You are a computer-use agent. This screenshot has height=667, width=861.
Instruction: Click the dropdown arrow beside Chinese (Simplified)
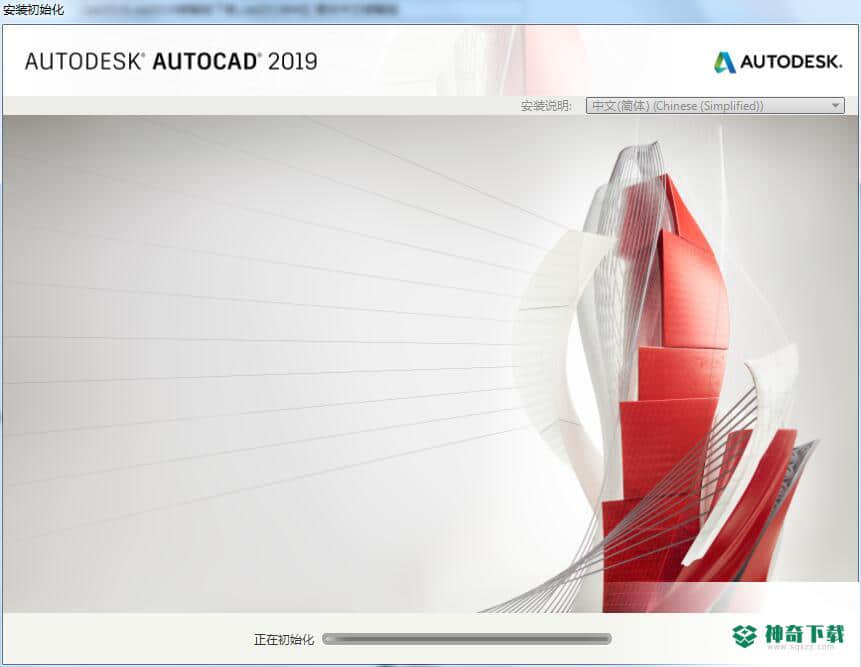coord(835,105)
